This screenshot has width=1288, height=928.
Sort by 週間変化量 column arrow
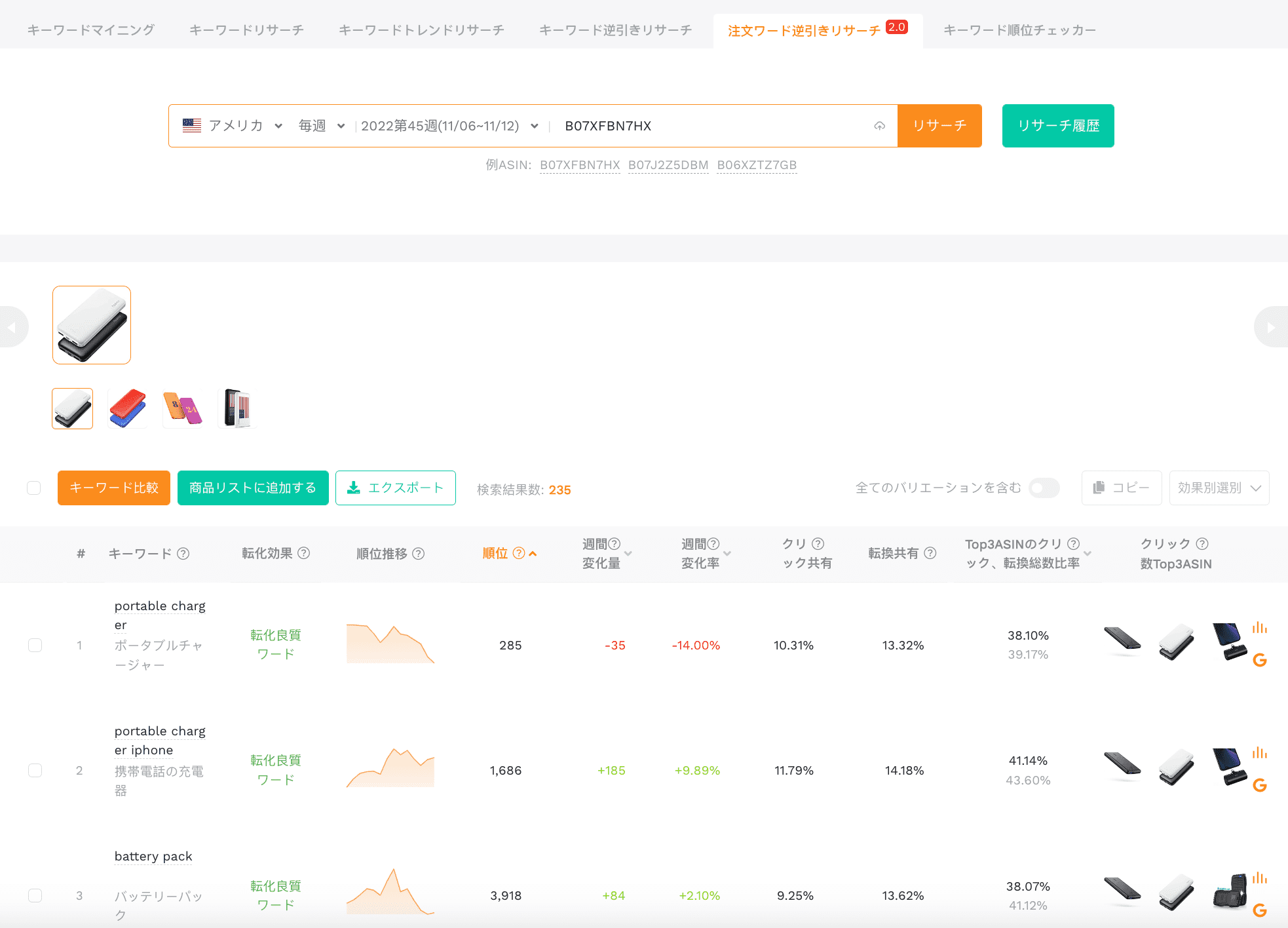[x=628, y=554]
